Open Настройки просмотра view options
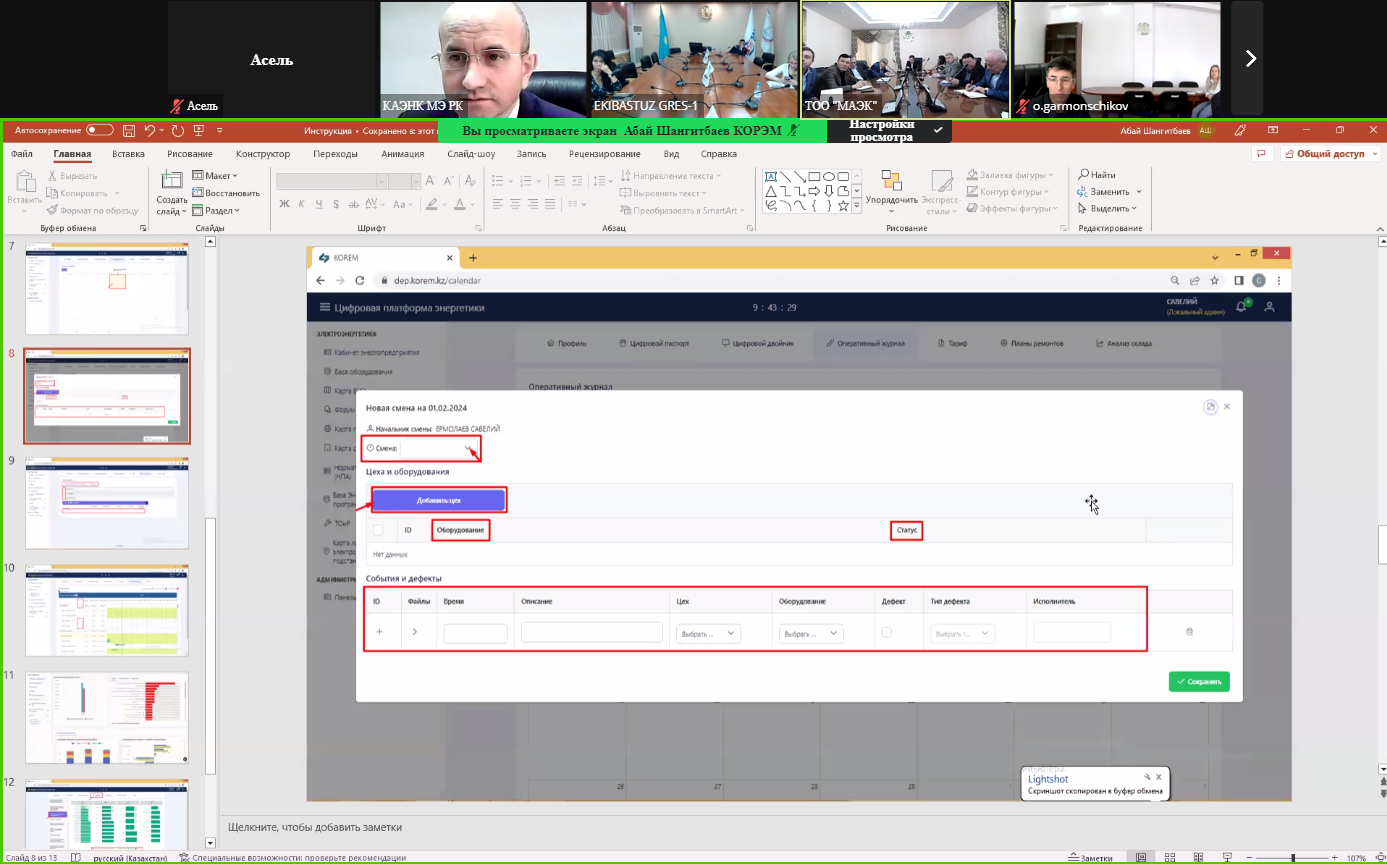The width and height of the screenshot is (1387, 864). point(889,131)
